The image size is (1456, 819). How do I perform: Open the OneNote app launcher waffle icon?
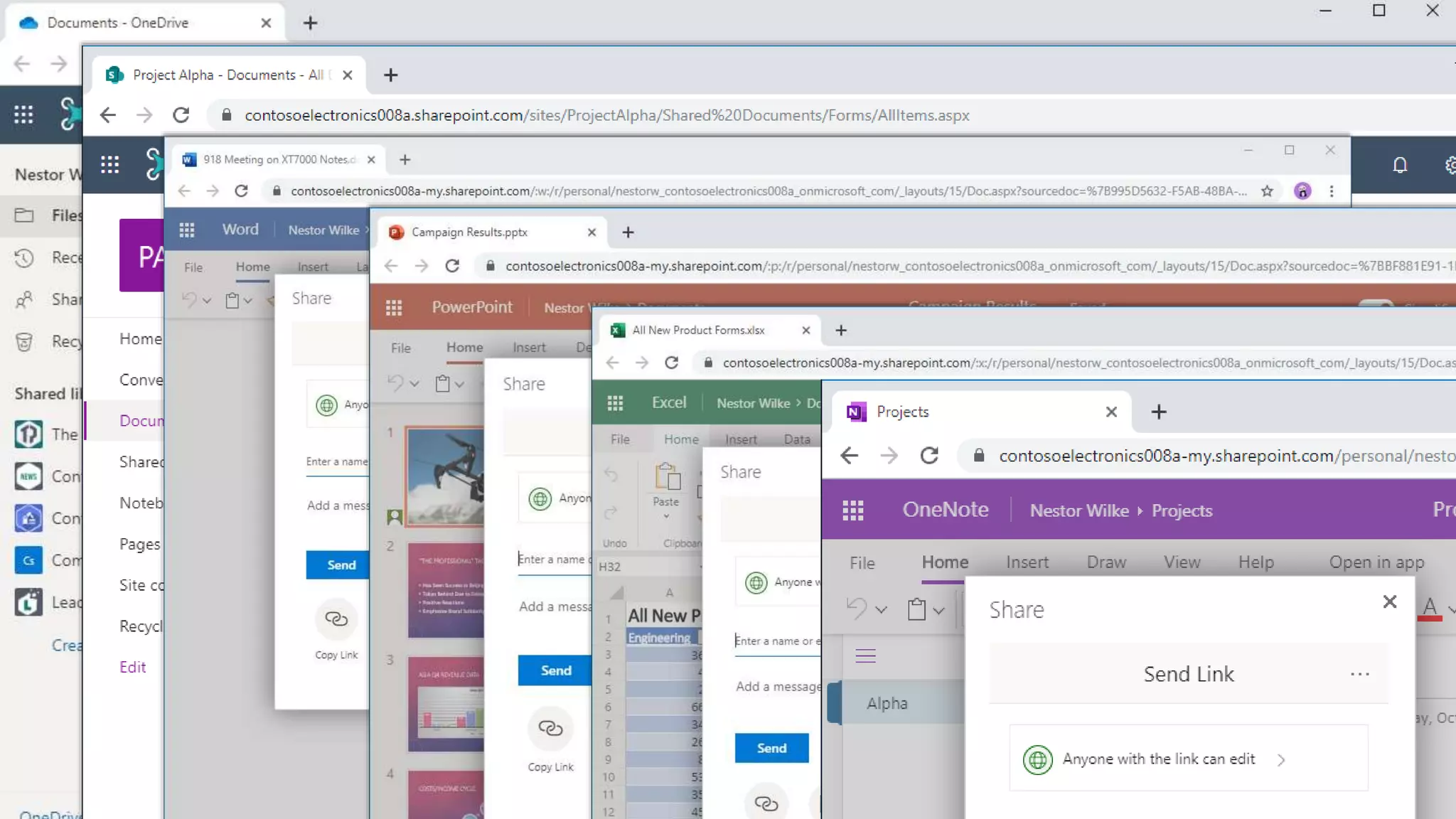tap(852, 510)
